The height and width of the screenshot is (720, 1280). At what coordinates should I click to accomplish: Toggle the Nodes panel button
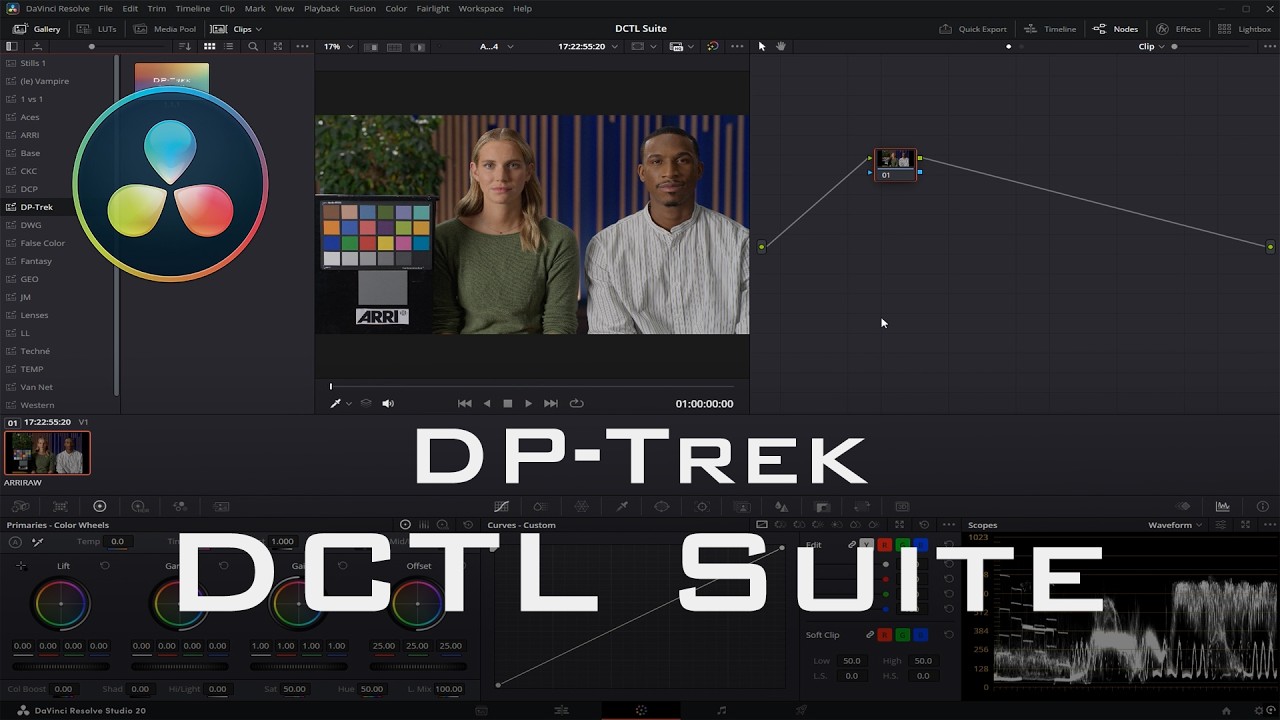pos(1116,29)
